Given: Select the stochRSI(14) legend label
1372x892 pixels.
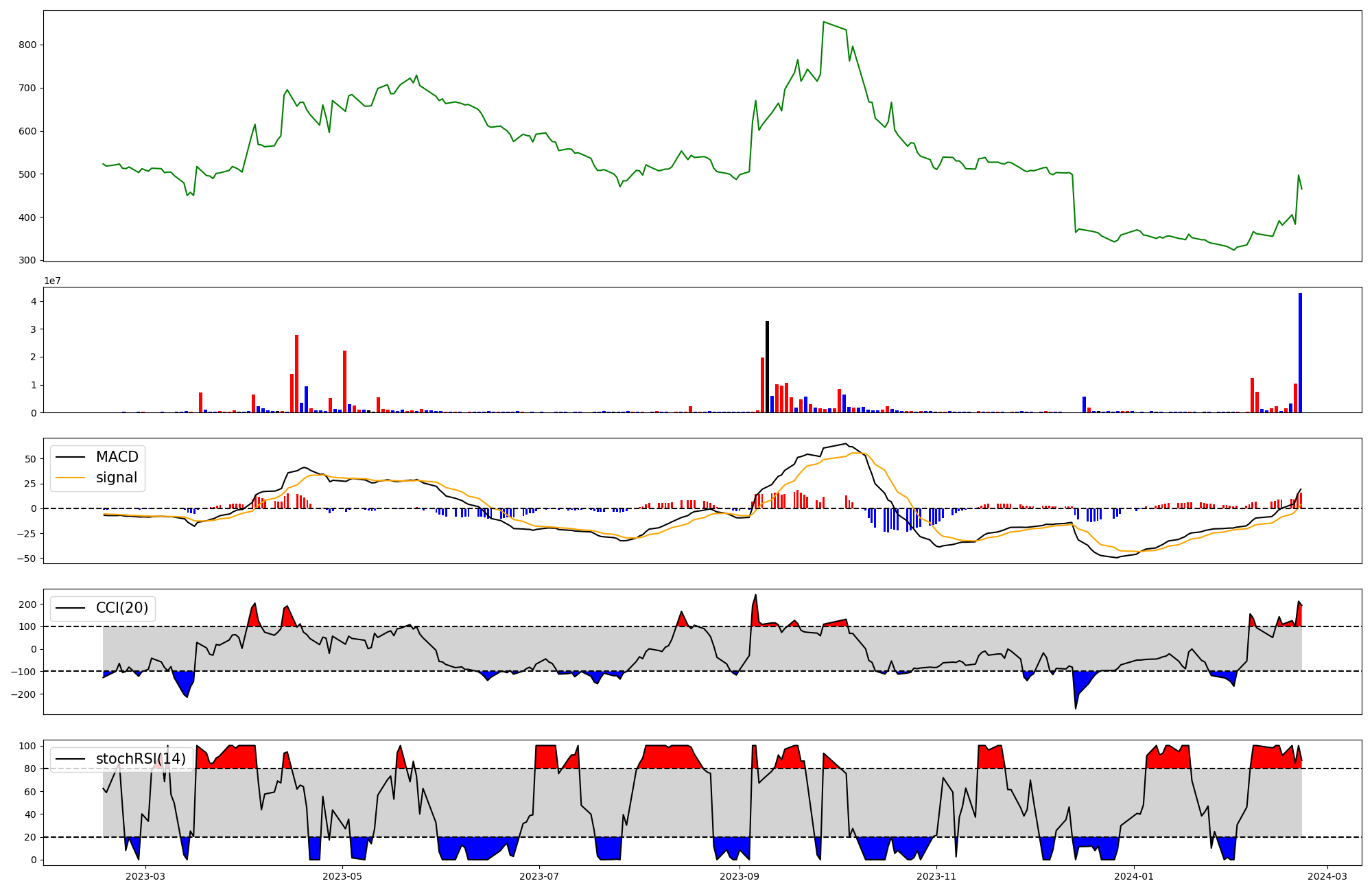Looking at the screenshot, I should coord(141,759).
